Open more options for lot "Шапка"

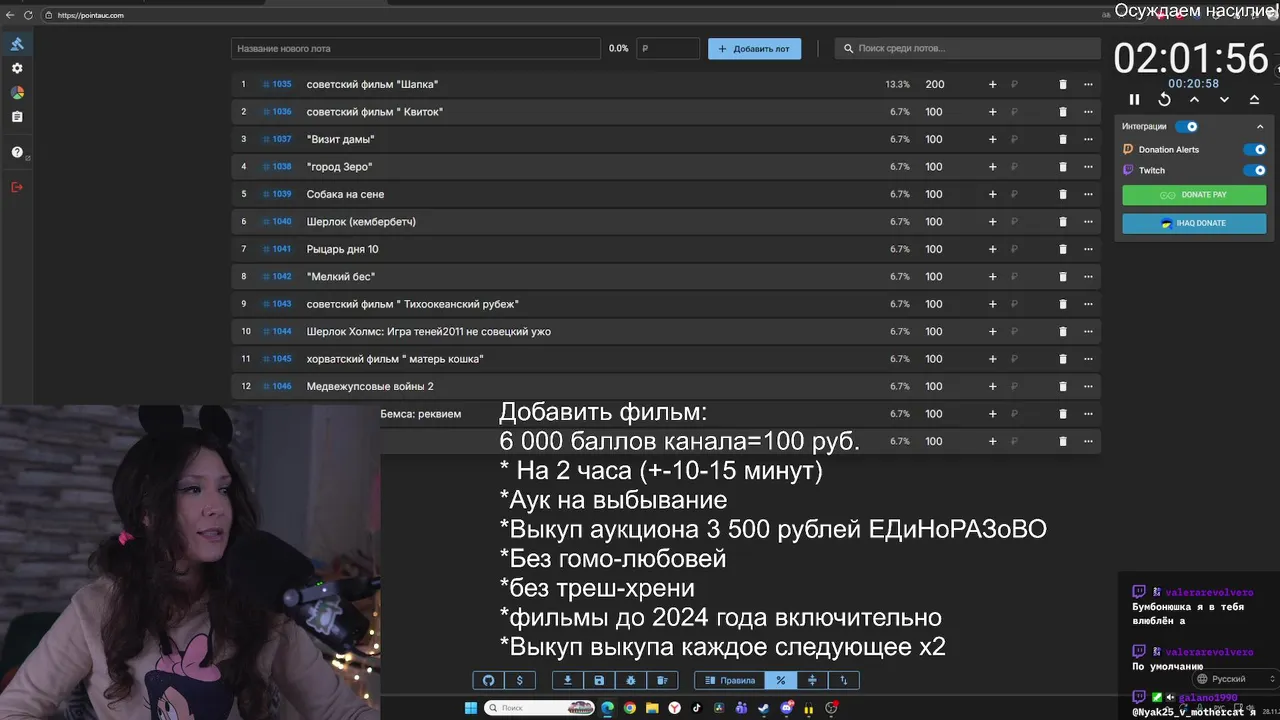click(1087, 84)
